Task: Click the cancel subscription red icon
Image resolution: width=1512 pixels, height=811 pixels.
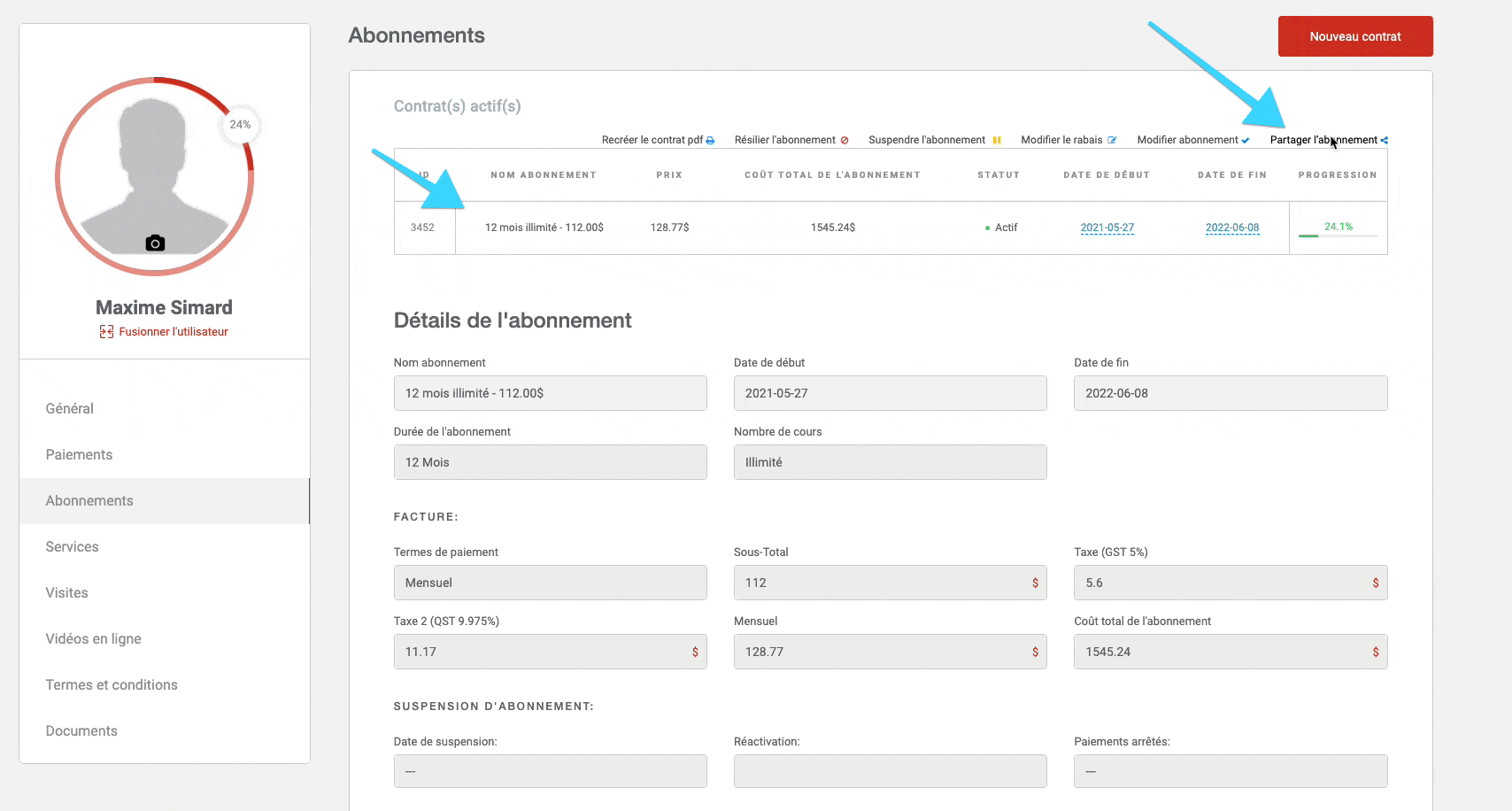Action: pos(845,141)
